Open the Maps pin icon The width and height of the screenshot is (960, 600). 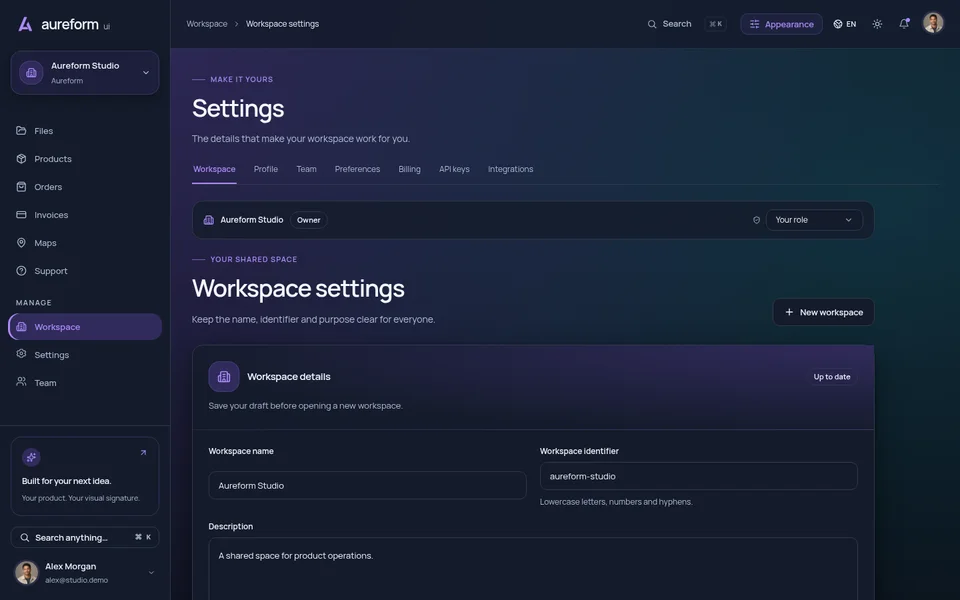click(x=21, y=242)
